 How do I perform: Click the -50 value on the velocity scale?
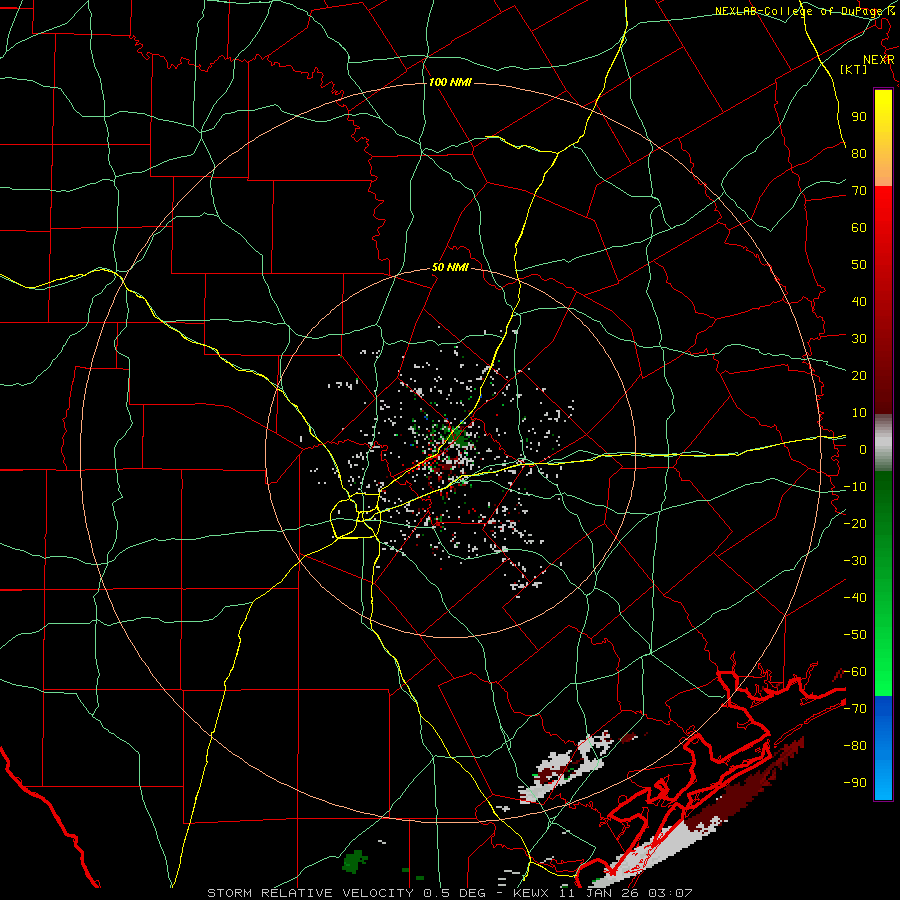[855, 635]
